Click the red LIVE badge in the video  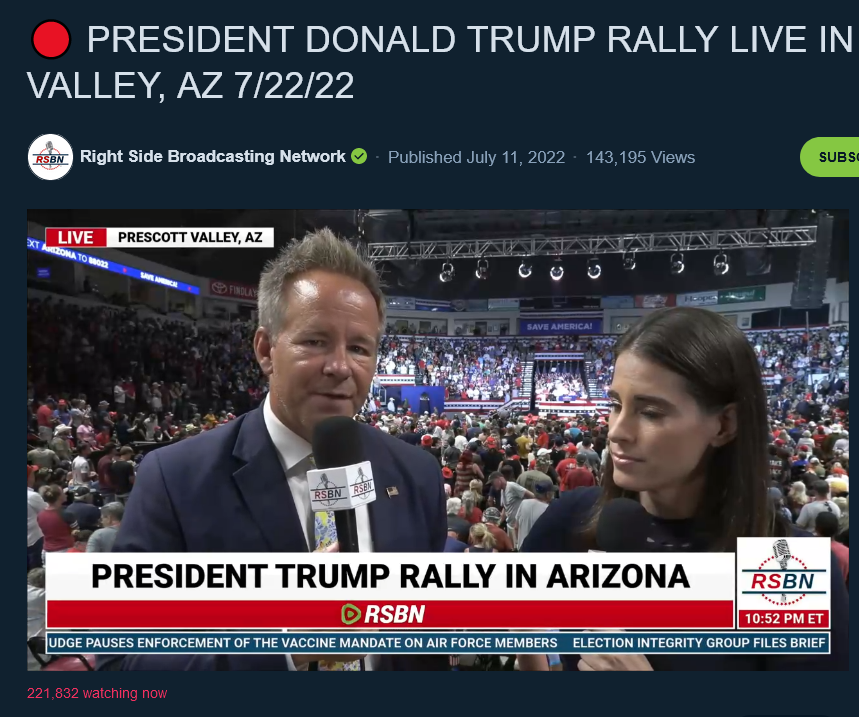click(76, 237)
